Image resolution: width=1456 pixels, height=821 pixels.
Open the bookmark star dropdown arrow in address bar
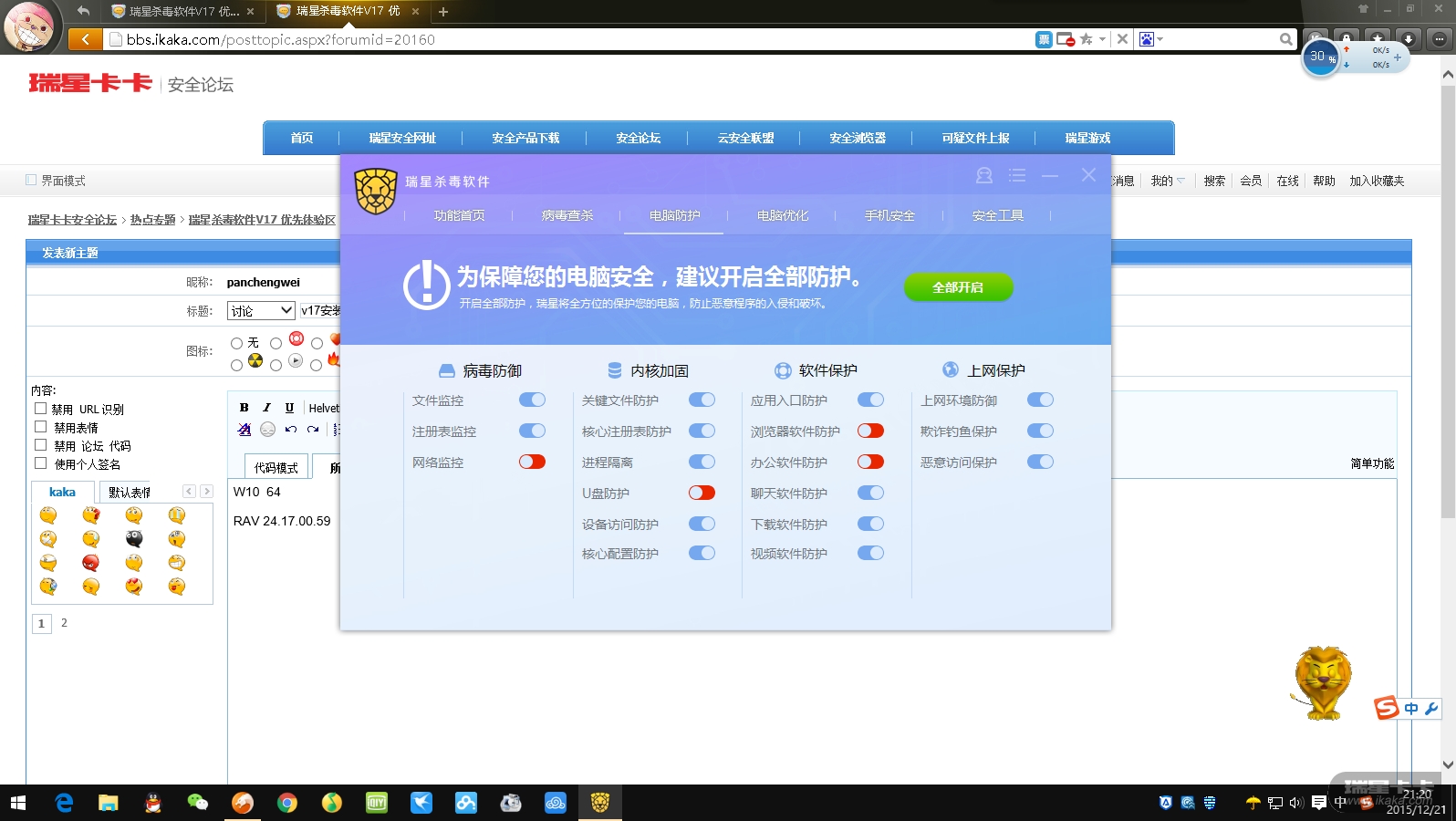point(1102,39)
